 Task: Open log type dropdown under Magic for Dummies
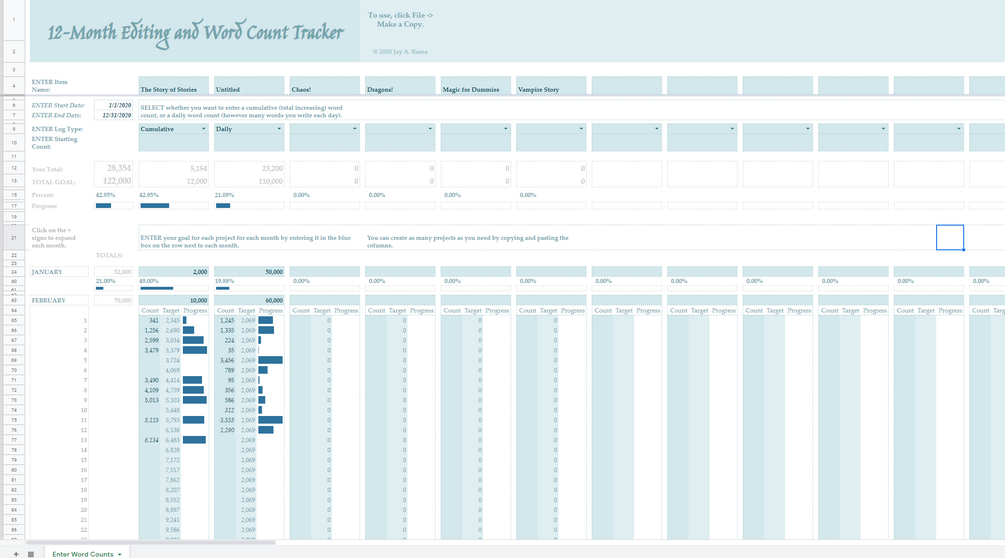click(506, 129)
